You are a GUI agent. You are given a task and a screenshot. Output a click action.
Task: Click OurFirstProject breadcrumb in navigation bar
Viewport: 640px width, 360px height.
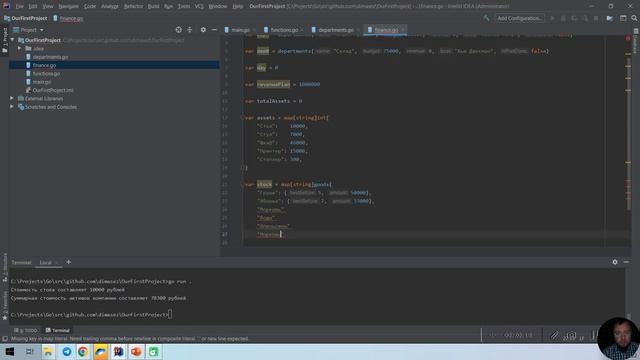coord(25,18)
